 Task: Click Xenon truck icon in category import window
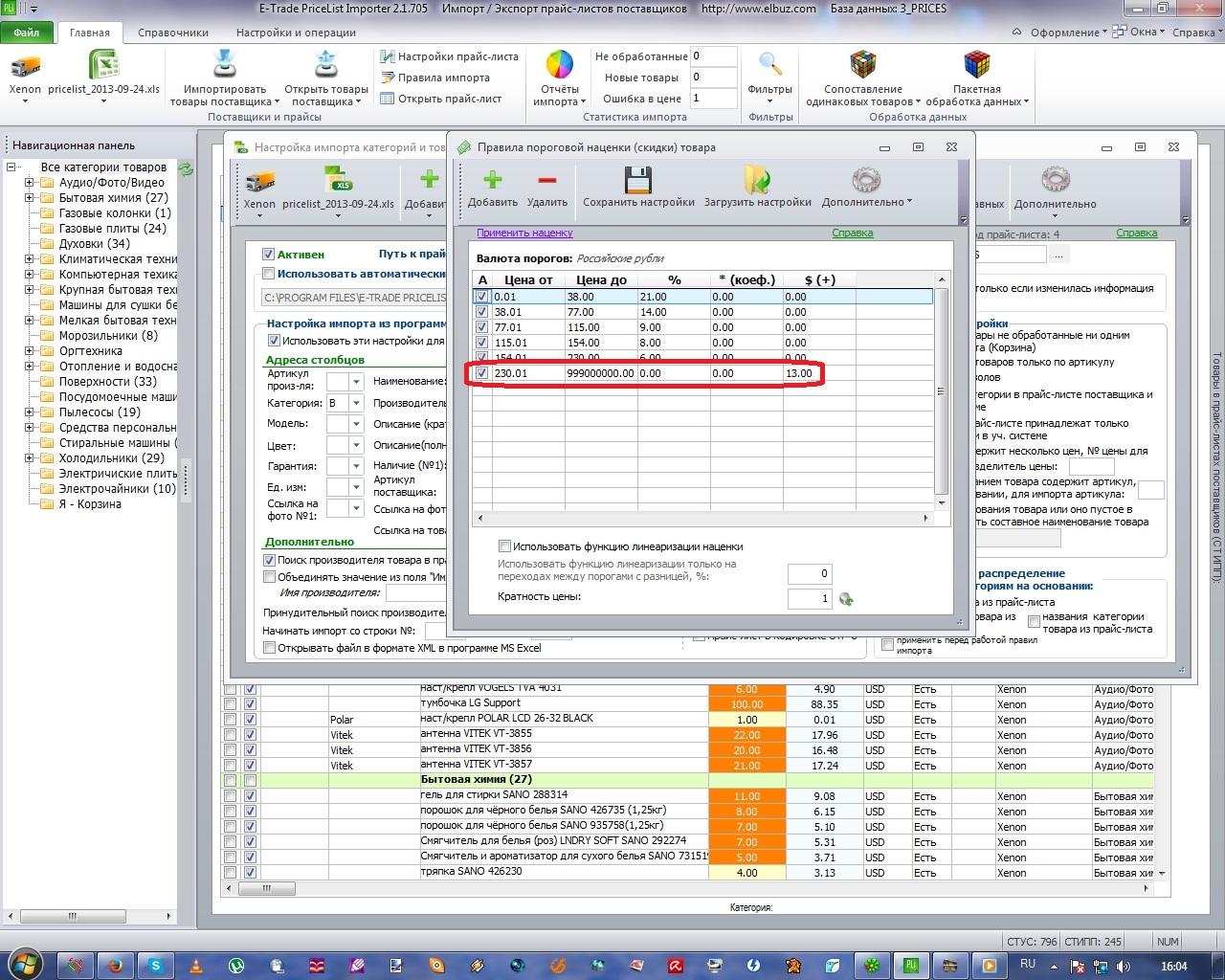tap(259, 181)
